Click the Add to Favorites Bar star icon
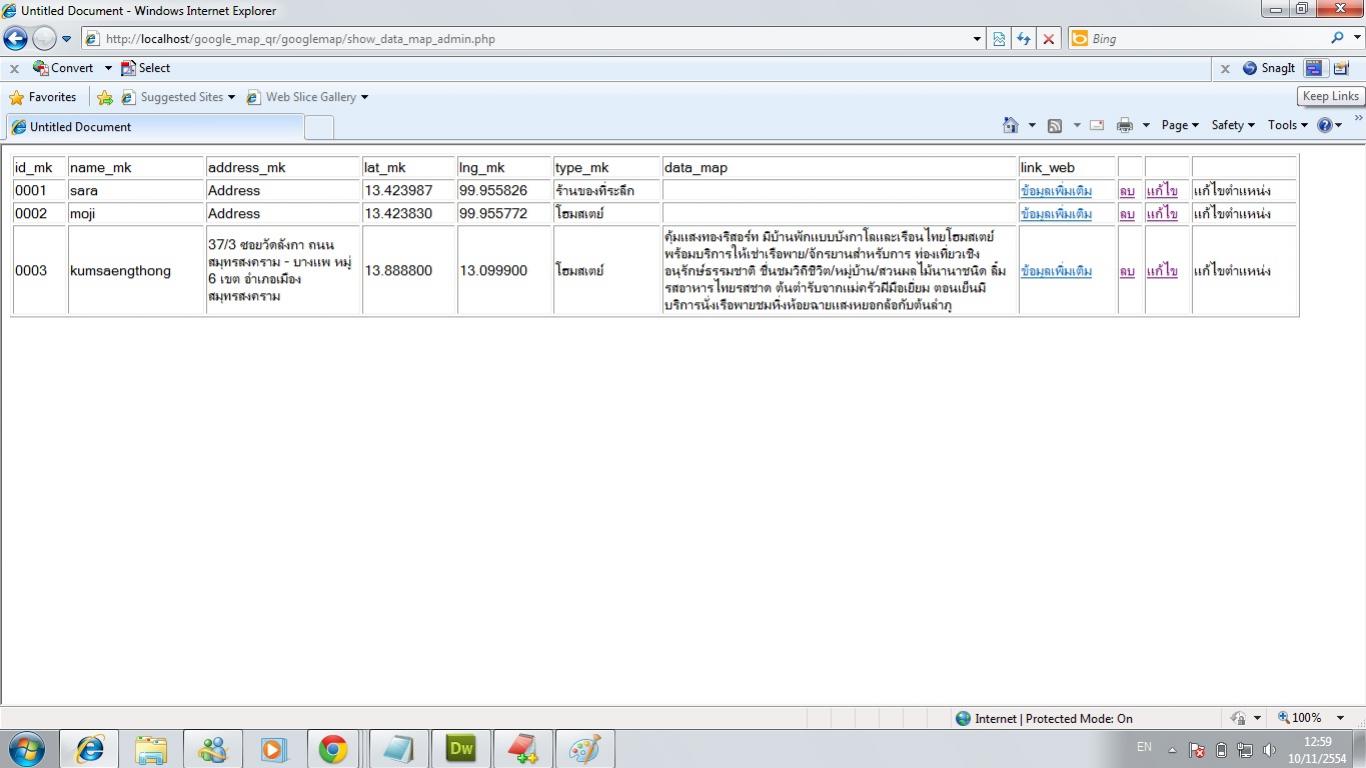This screenshot has height=768, width=1366. click(x=105, y=97)
